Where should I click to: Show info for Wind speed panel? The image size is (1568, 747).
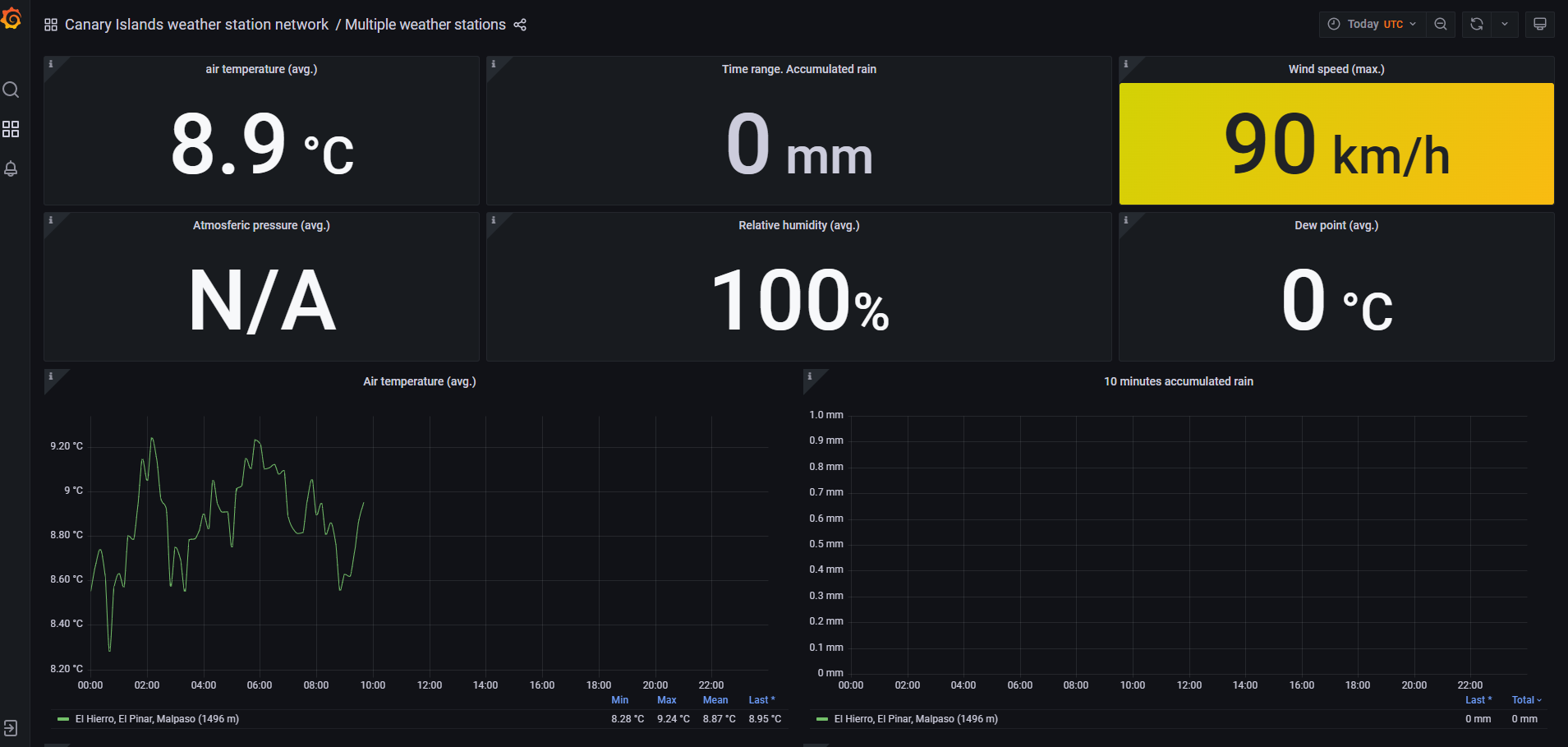point(1126,64)
